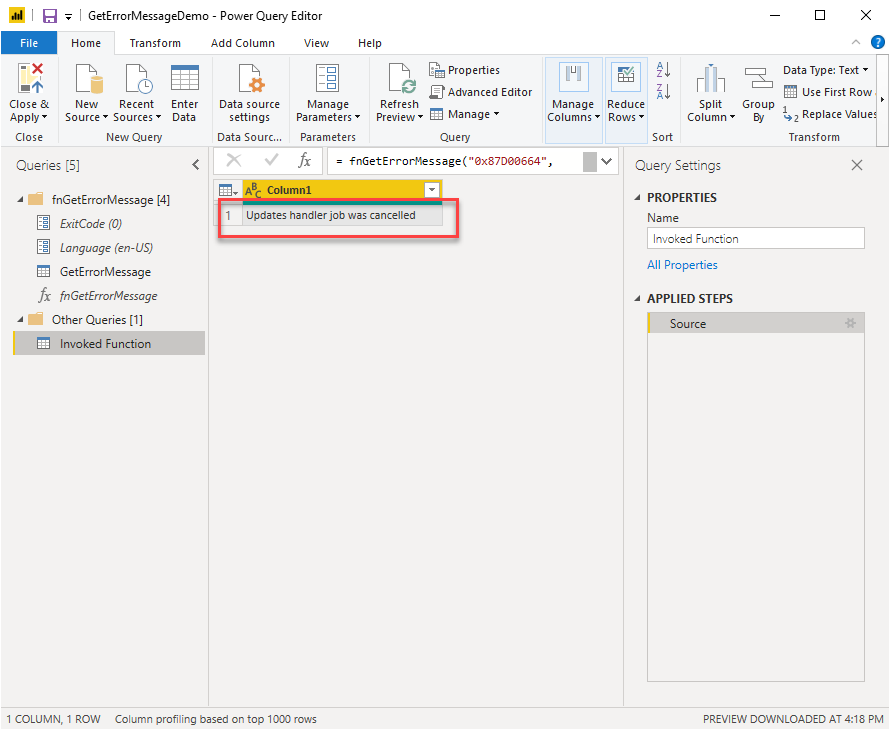This screenshot has width=890, height=730.
Task: Click the Column1 column header
Action: 342,190
